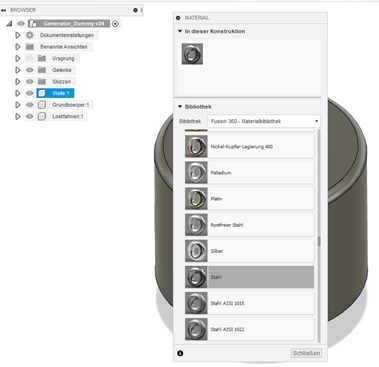Click the Stahl AISI 1015 material swatch
Screen dimensions: 379x367
pyautogui.click(x=196, y=303)
